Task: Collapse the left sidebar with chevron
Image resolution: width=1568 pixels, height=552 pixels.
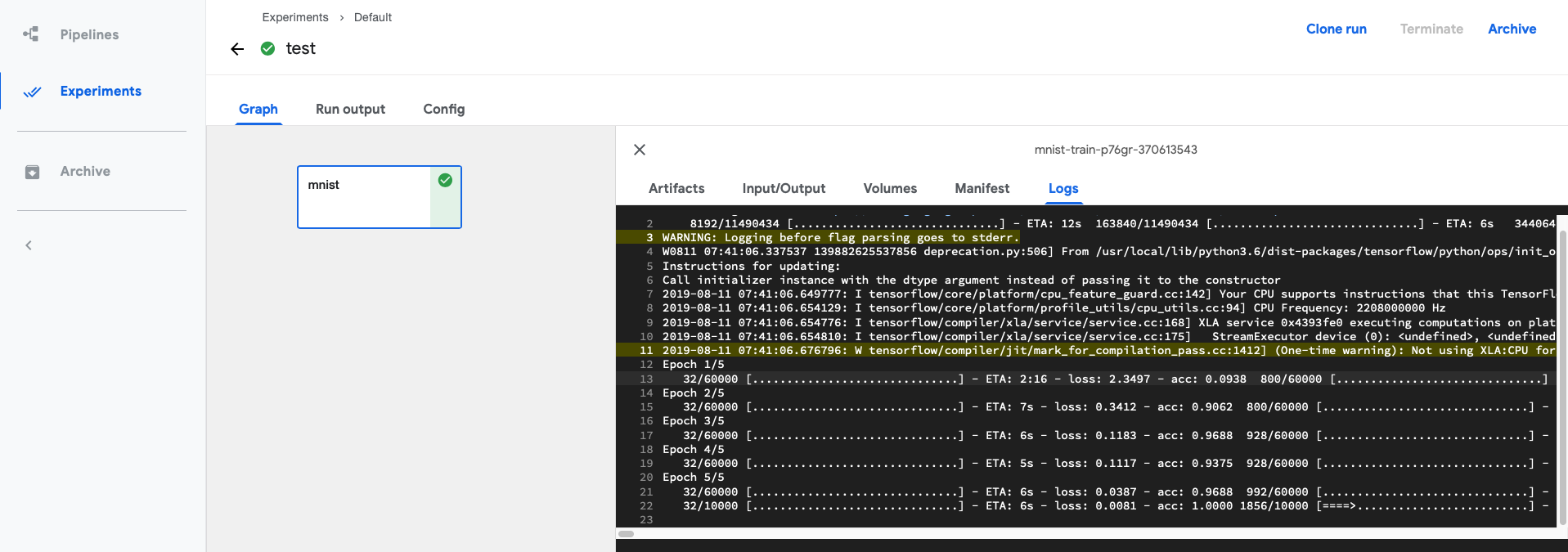Action: (x=29, y=245)
